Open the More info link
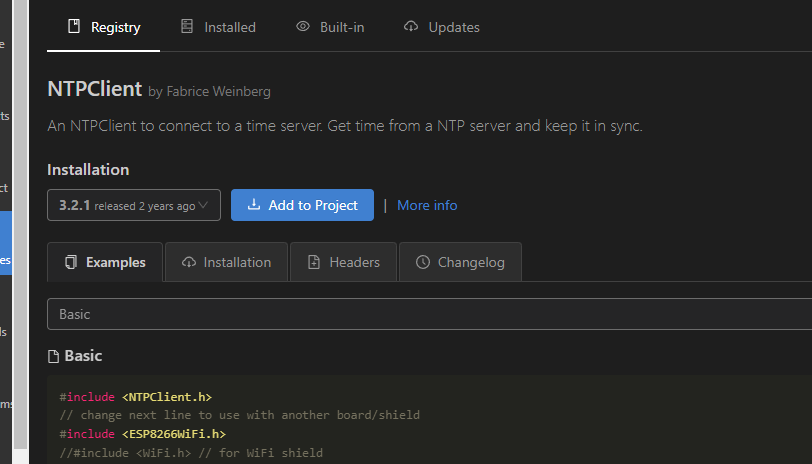 [x=427, y=206]
